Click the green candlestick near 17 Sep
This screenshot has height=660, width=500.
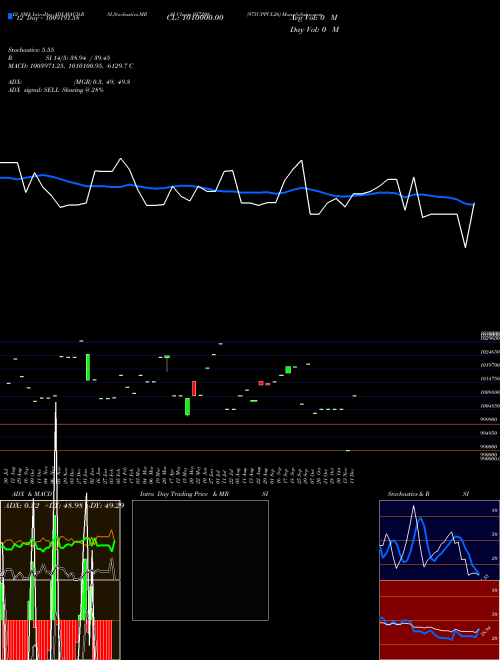pyautogui.click(x=288, y=370)
